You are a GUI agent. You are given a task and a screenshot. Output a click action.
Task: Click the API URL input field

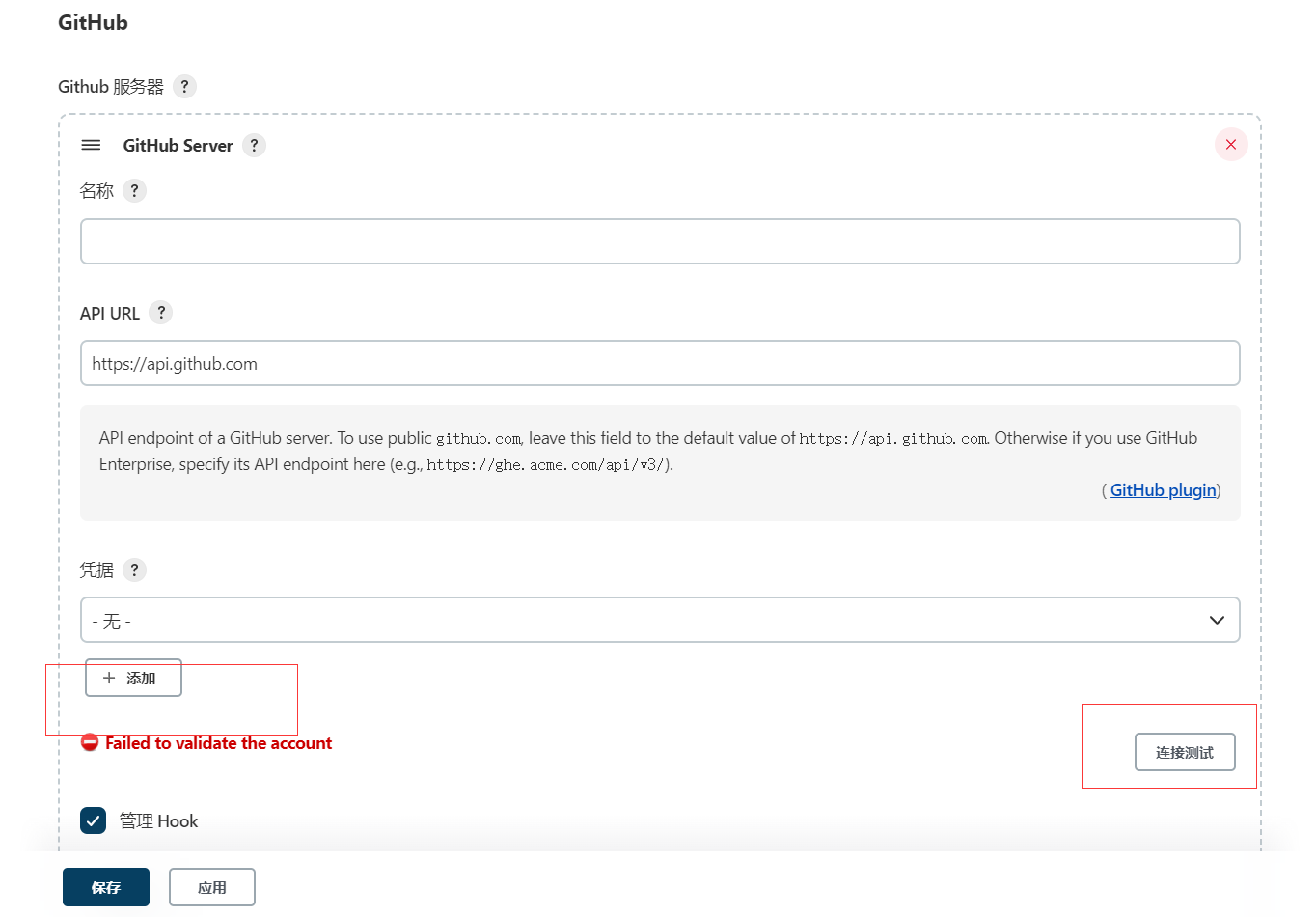pos(660,363)
